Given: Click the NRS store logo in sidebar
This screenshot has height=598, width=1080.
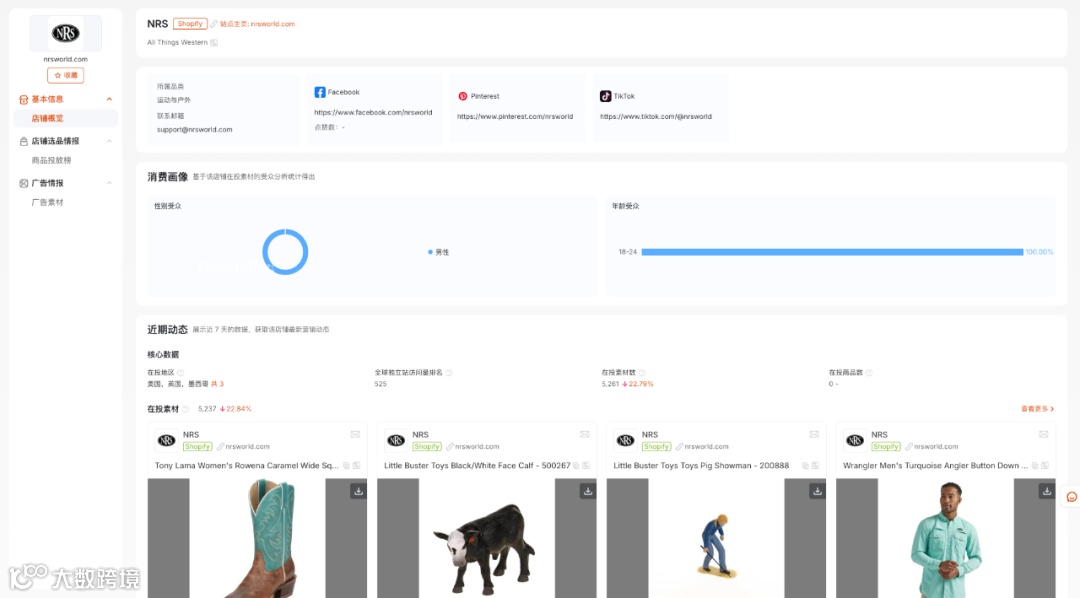Looking at the screenshot, I should 65,33.
